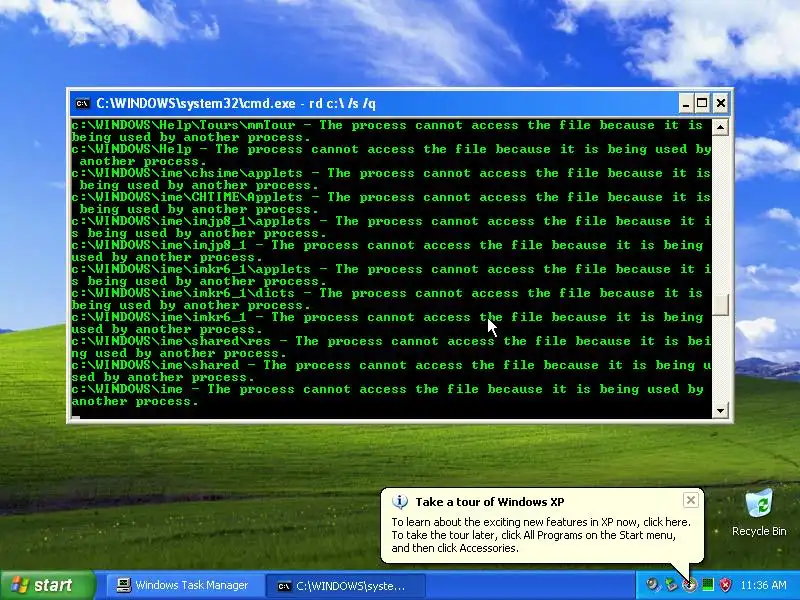Click the cmd.exe window title text

point(236,104)
